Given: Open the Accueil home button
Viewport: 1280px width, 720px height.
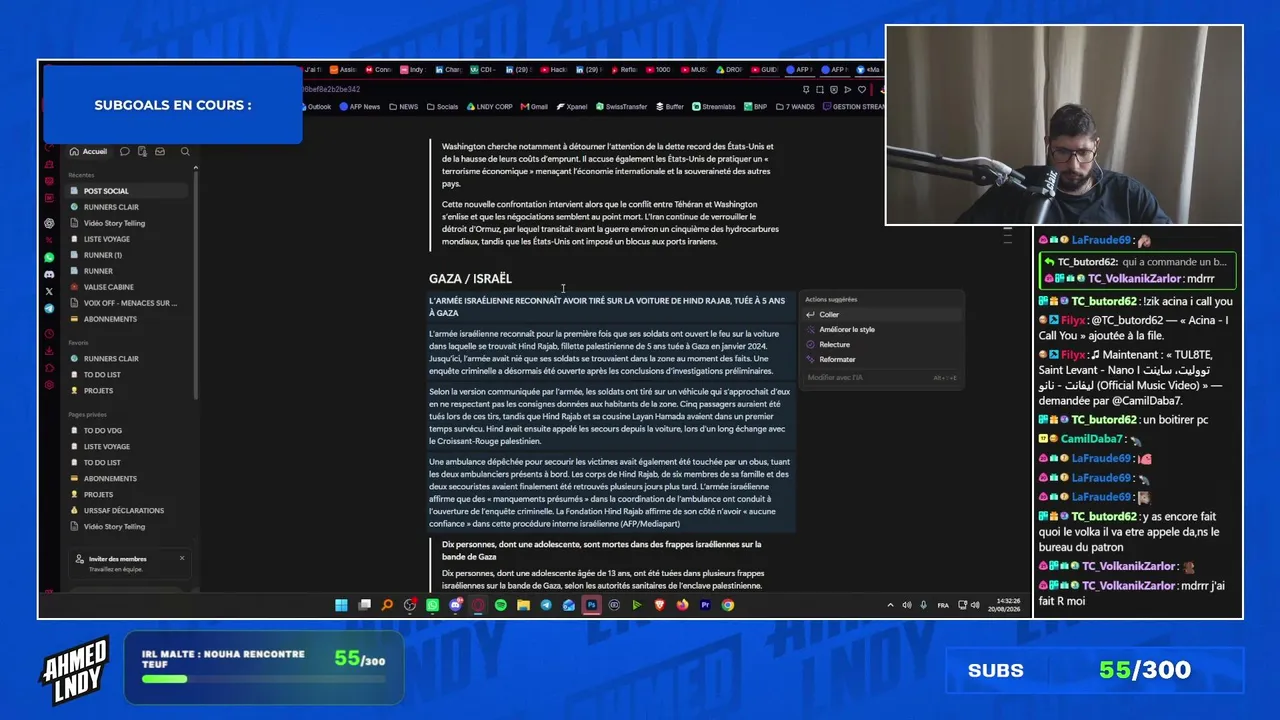Looking at the screenshot, I should 89,152.
